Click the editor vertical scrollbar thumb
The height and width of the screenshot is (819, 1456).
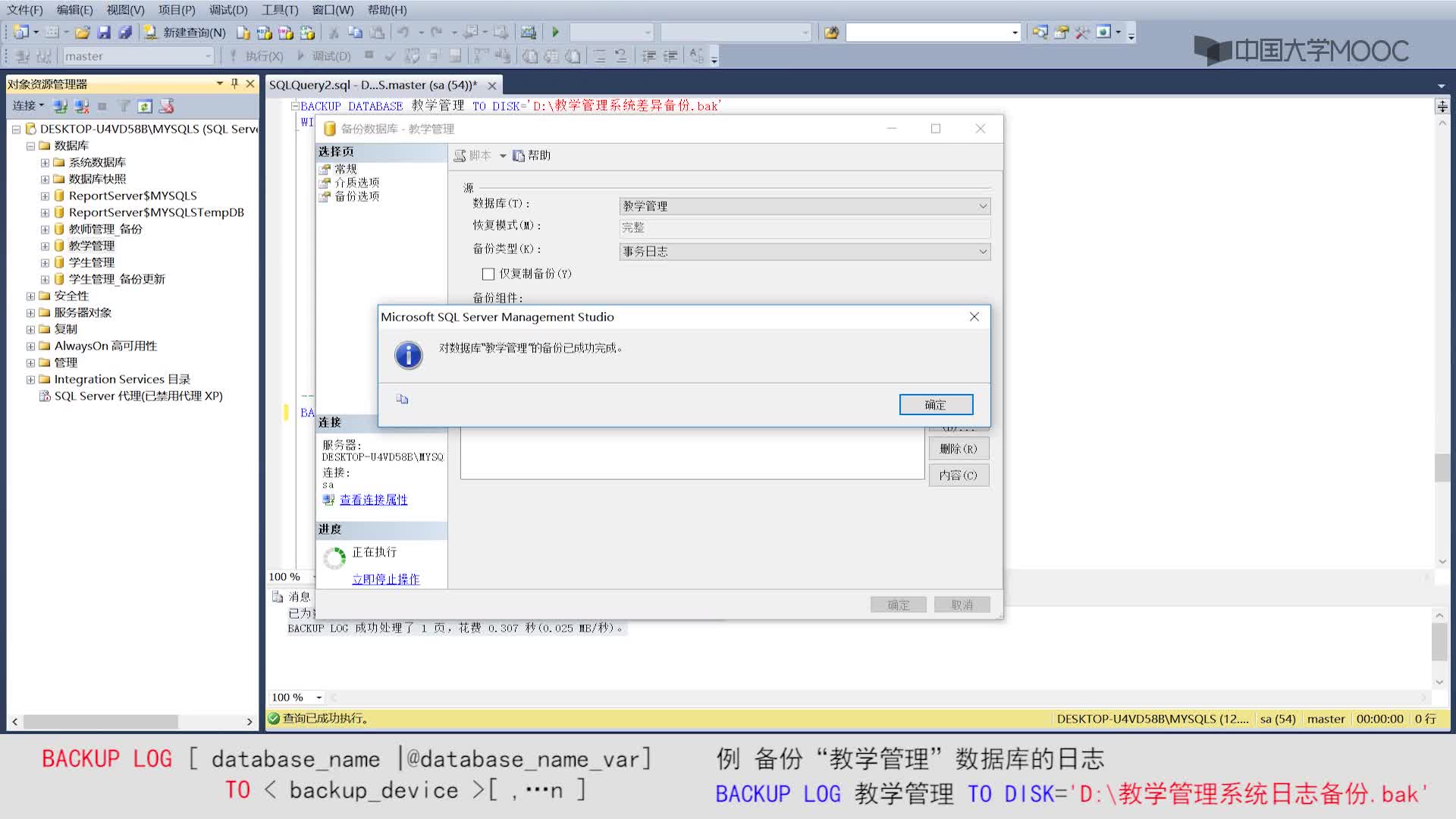(x=1442, y=467)
